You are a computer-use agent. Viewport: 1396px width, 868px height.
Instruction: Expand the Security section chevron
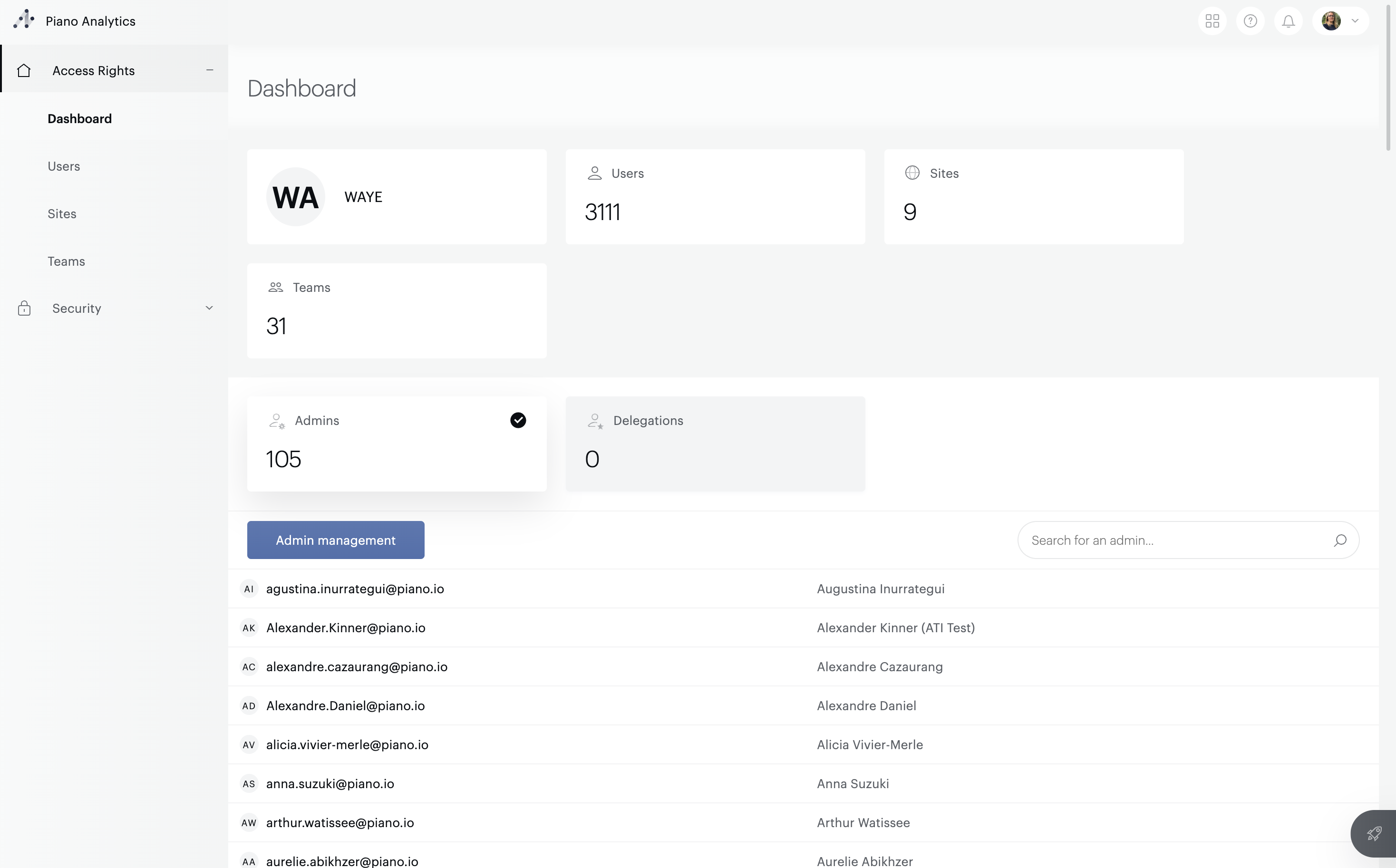click(x=210, y=309)
